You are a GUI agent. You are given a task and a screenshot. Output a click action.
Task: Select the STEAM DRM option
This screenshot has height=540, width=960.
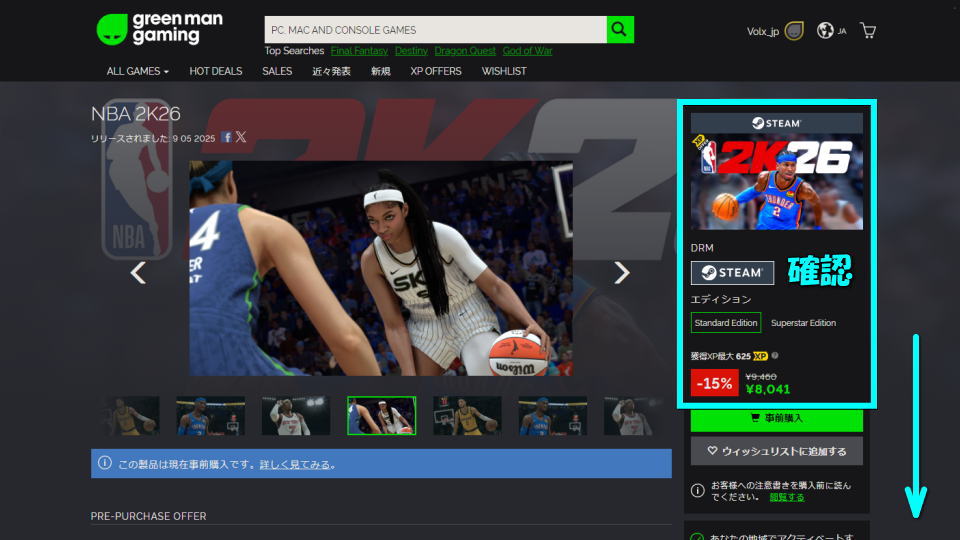point(732,272)
